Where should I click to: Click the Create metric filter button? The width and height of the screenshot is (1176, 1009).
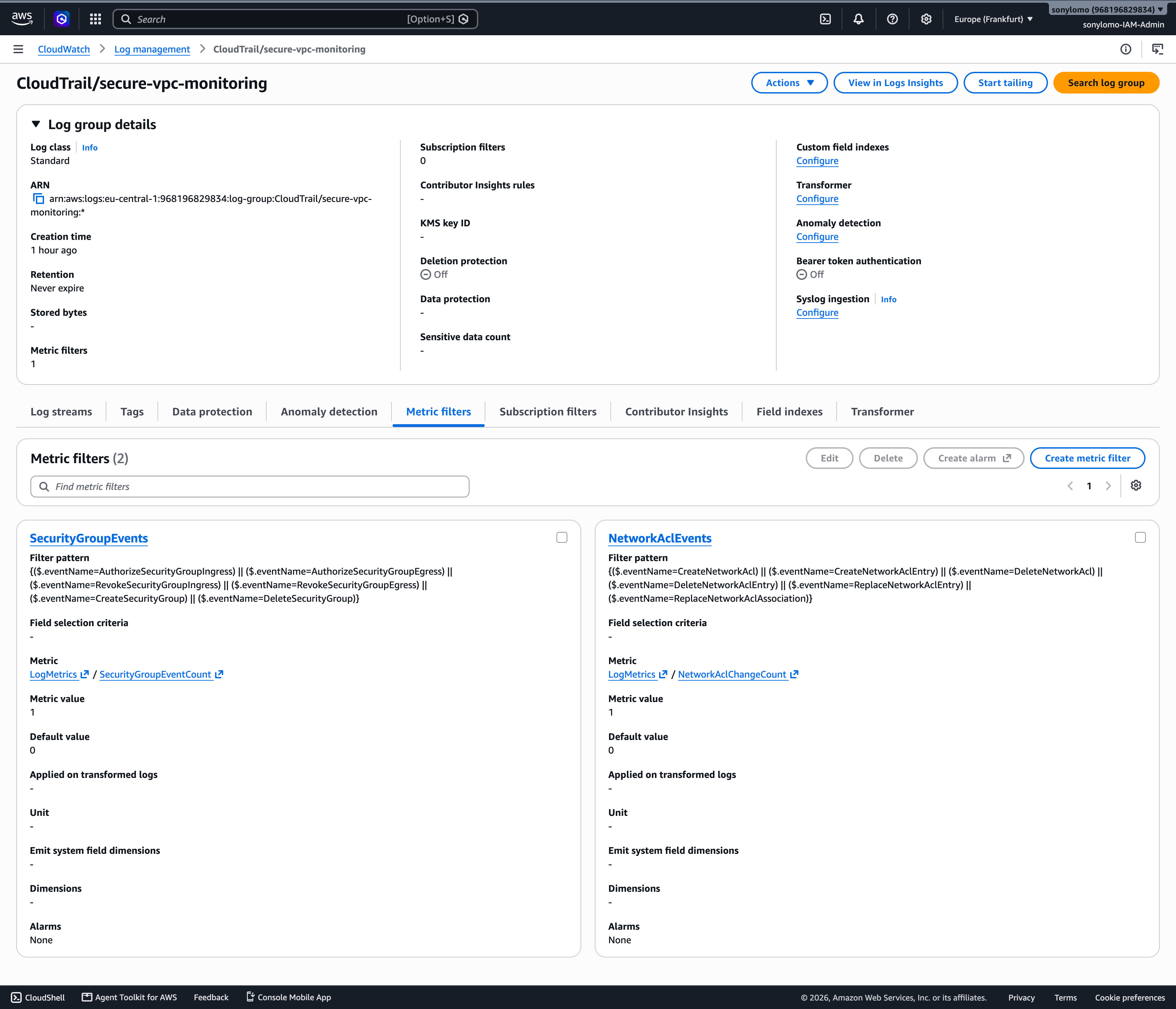[x=1088, y=458]
